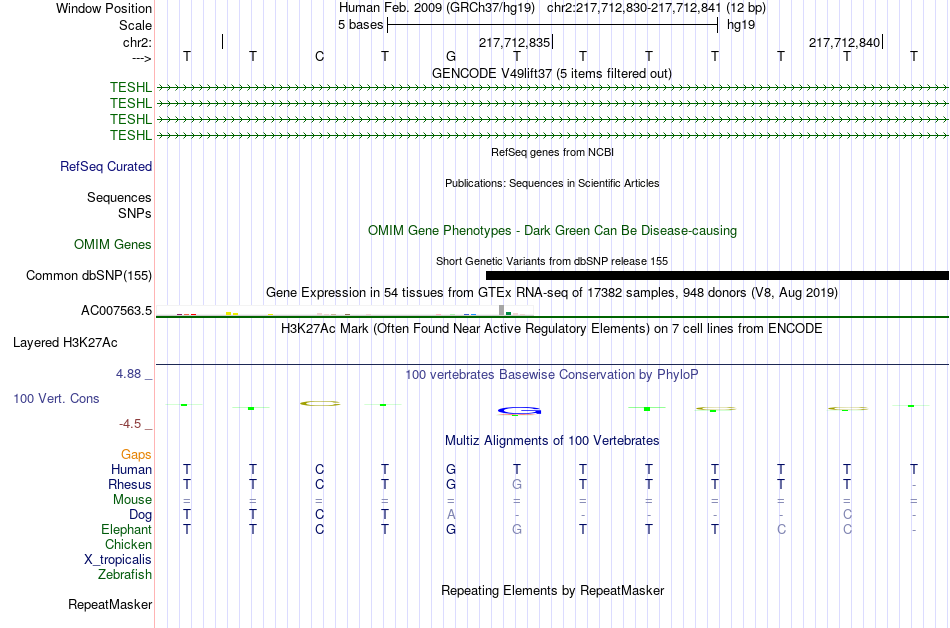Click the OMIM Gene Phenotypes track title
The image size is (950, 628).
[553, 231]
